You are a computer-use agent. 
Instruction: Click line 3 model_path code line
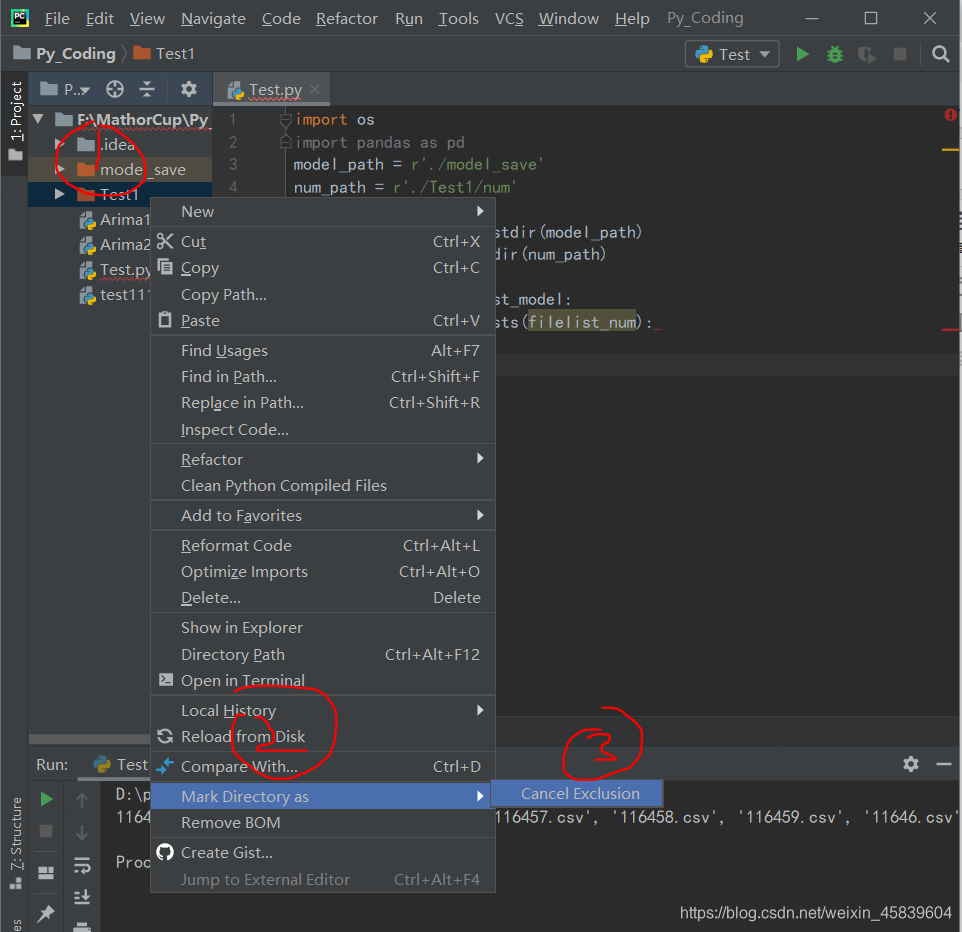[417, 164]
